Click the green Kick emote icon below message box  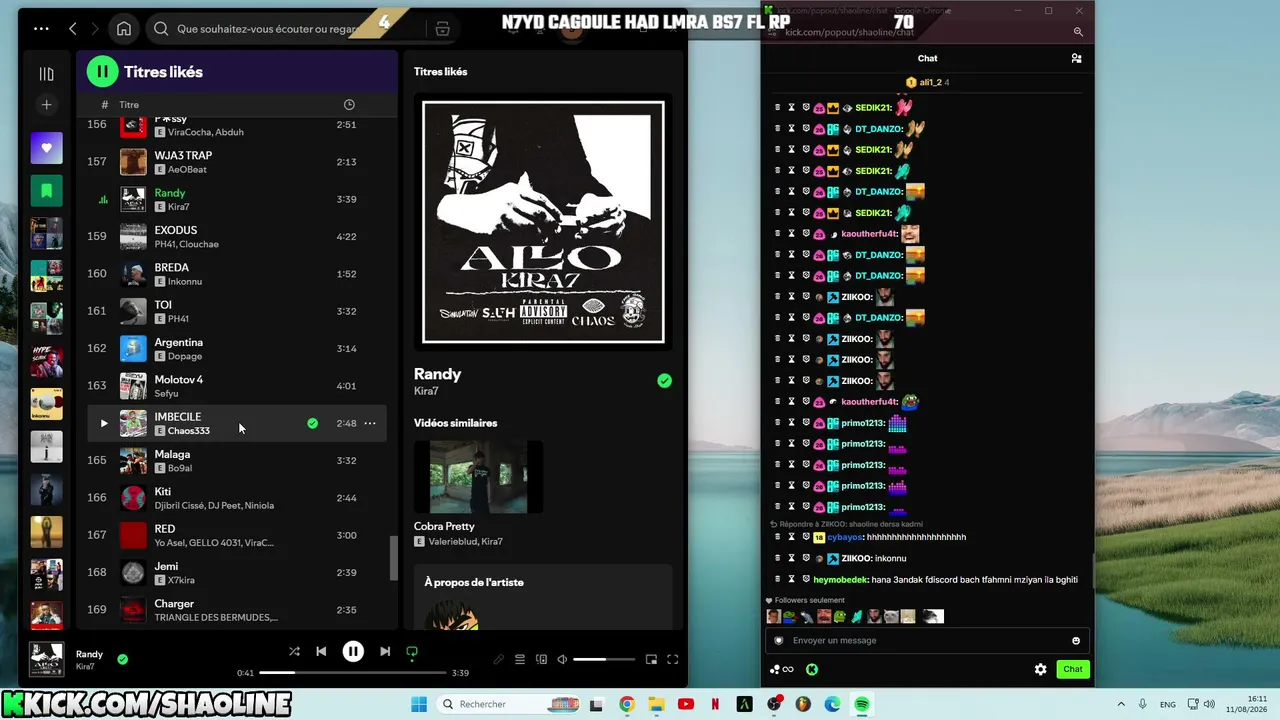(x=812, y=670)
